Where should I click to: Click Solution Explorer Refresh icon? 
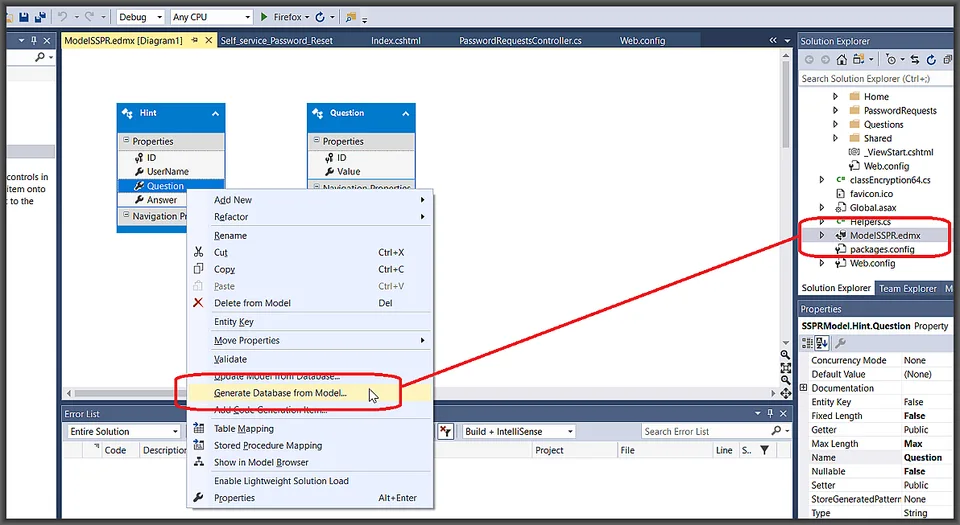point(931,59)
